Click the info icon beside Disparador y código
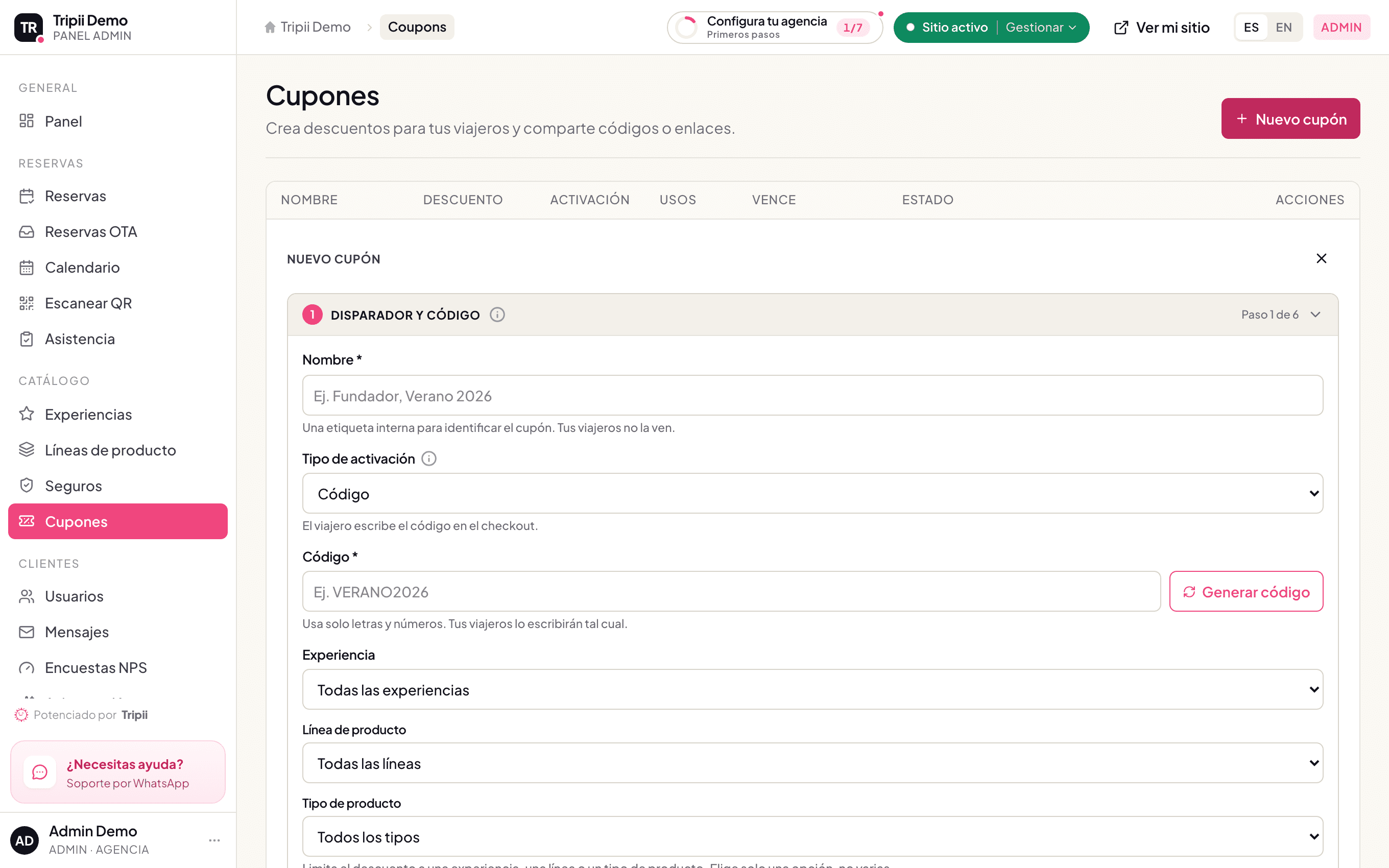1389x868 pixels. pyautogui.click(x=497, y=315)
